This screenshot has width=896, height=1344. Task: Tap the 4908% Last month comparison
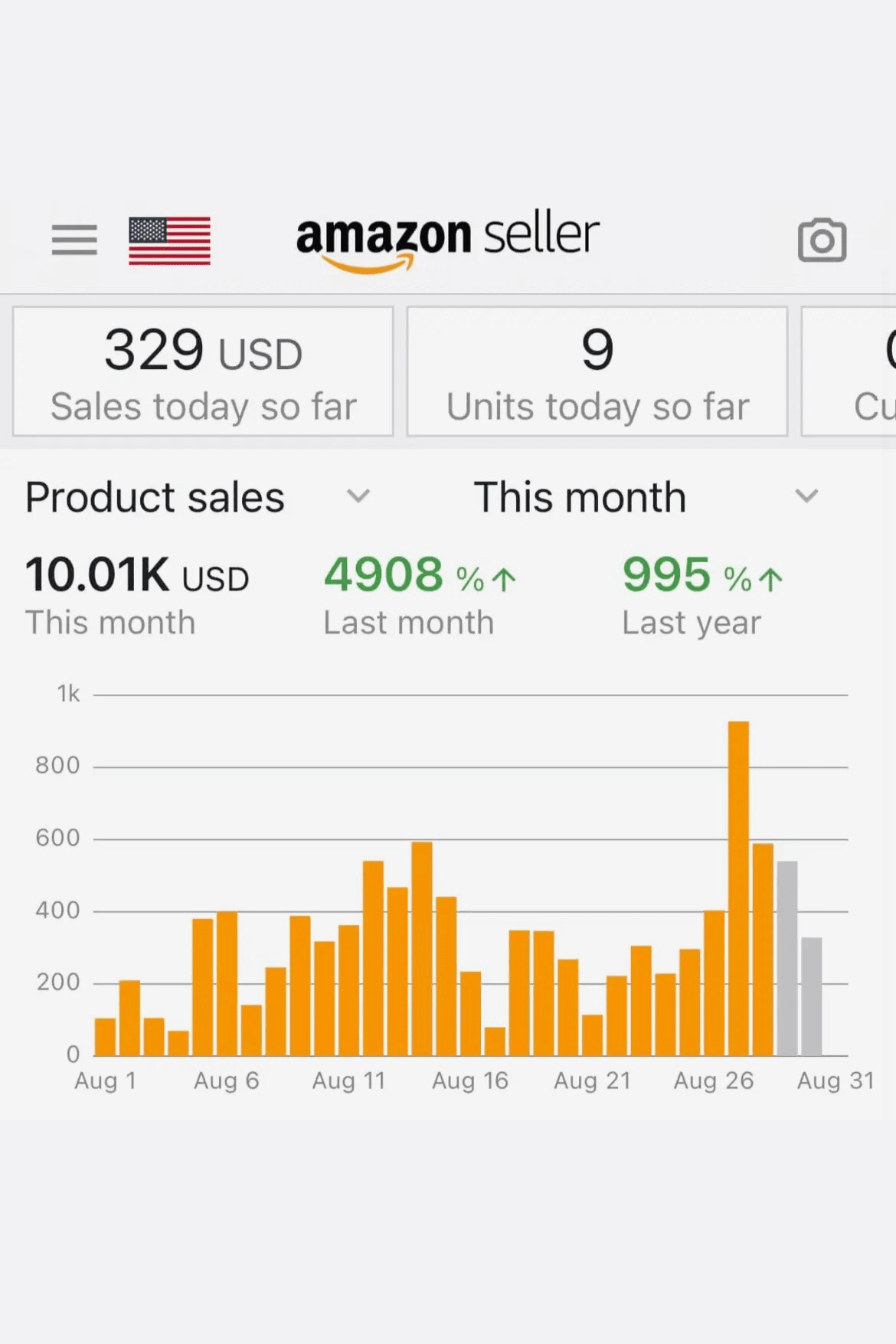[419, 594]
